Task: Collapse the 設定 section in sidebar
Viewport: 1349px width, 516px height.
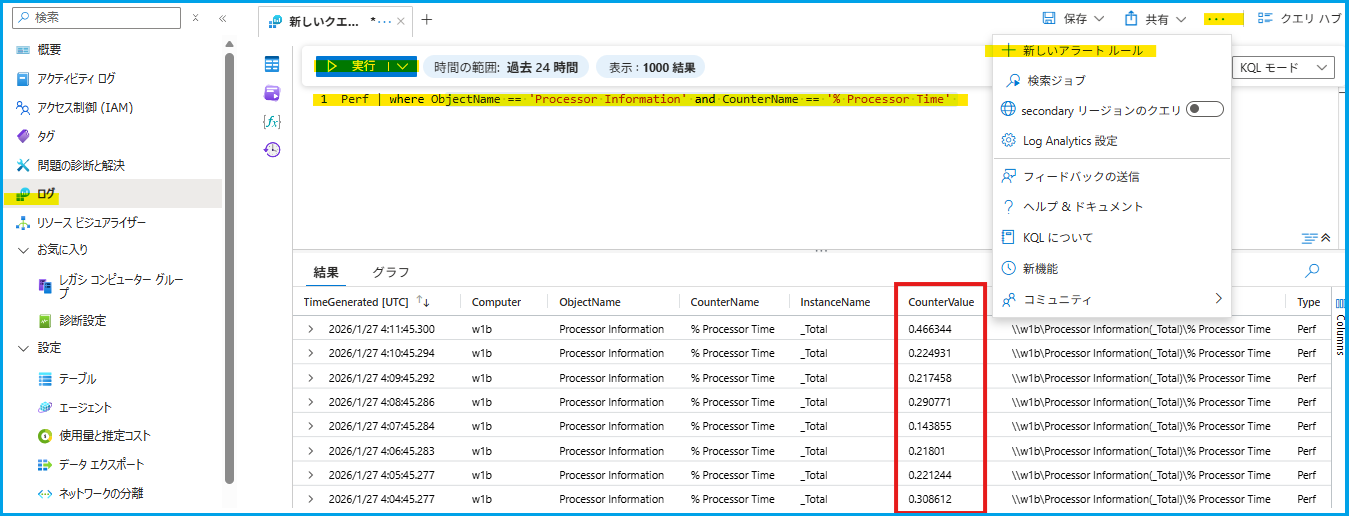Action: [x=24, y=348]
